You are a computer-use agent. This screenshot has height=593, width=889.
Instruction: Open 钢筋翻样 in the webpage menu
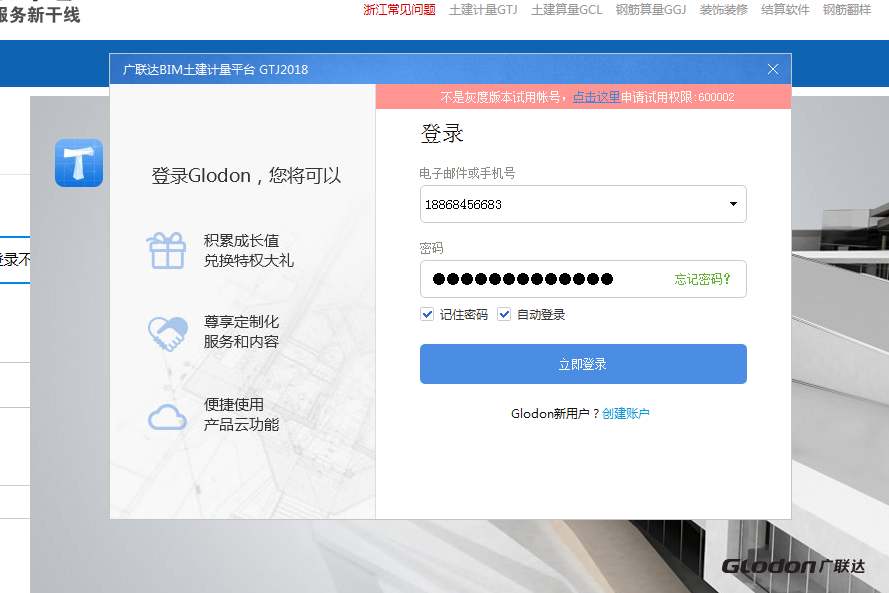pos(846,10)
